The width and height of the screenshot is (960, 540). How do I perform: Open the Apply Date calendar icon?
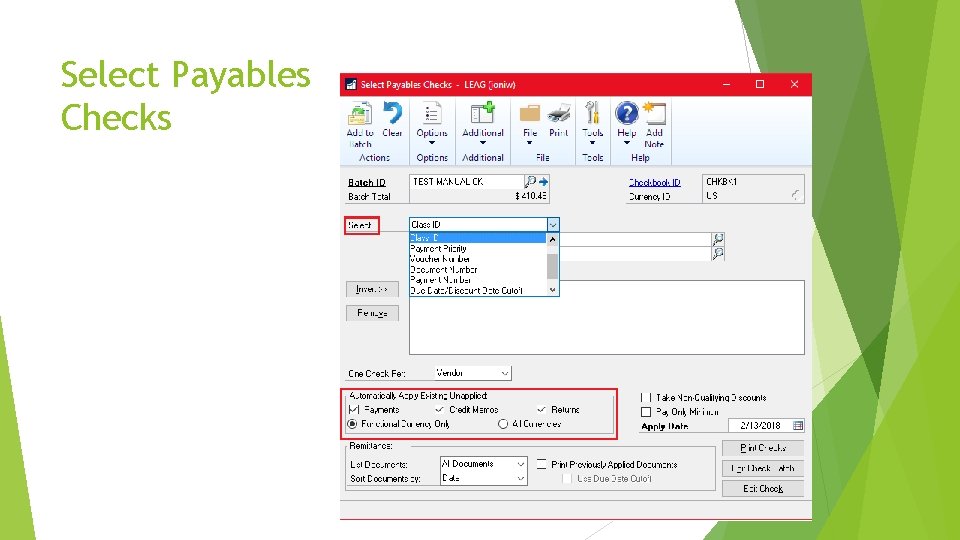coord(798,426)
